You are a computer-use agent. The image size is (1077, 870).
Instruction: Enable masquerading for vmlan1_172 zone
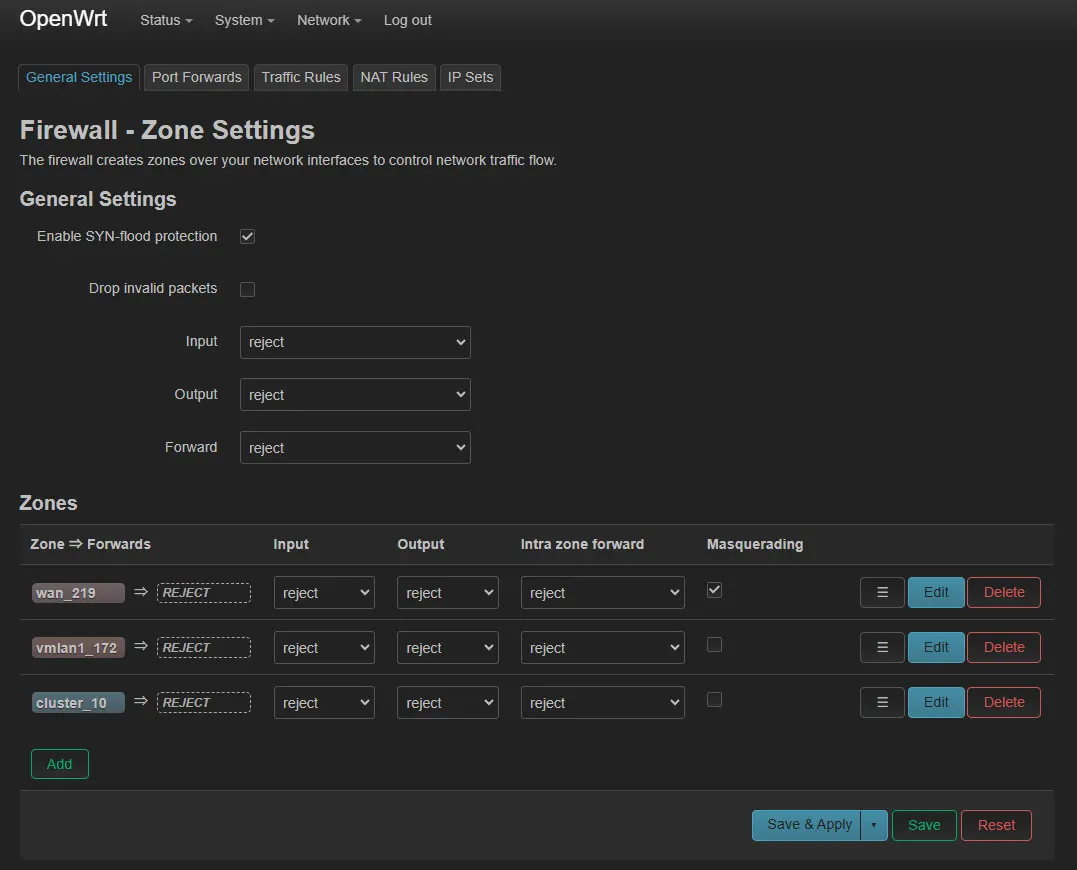click(714, 645)
